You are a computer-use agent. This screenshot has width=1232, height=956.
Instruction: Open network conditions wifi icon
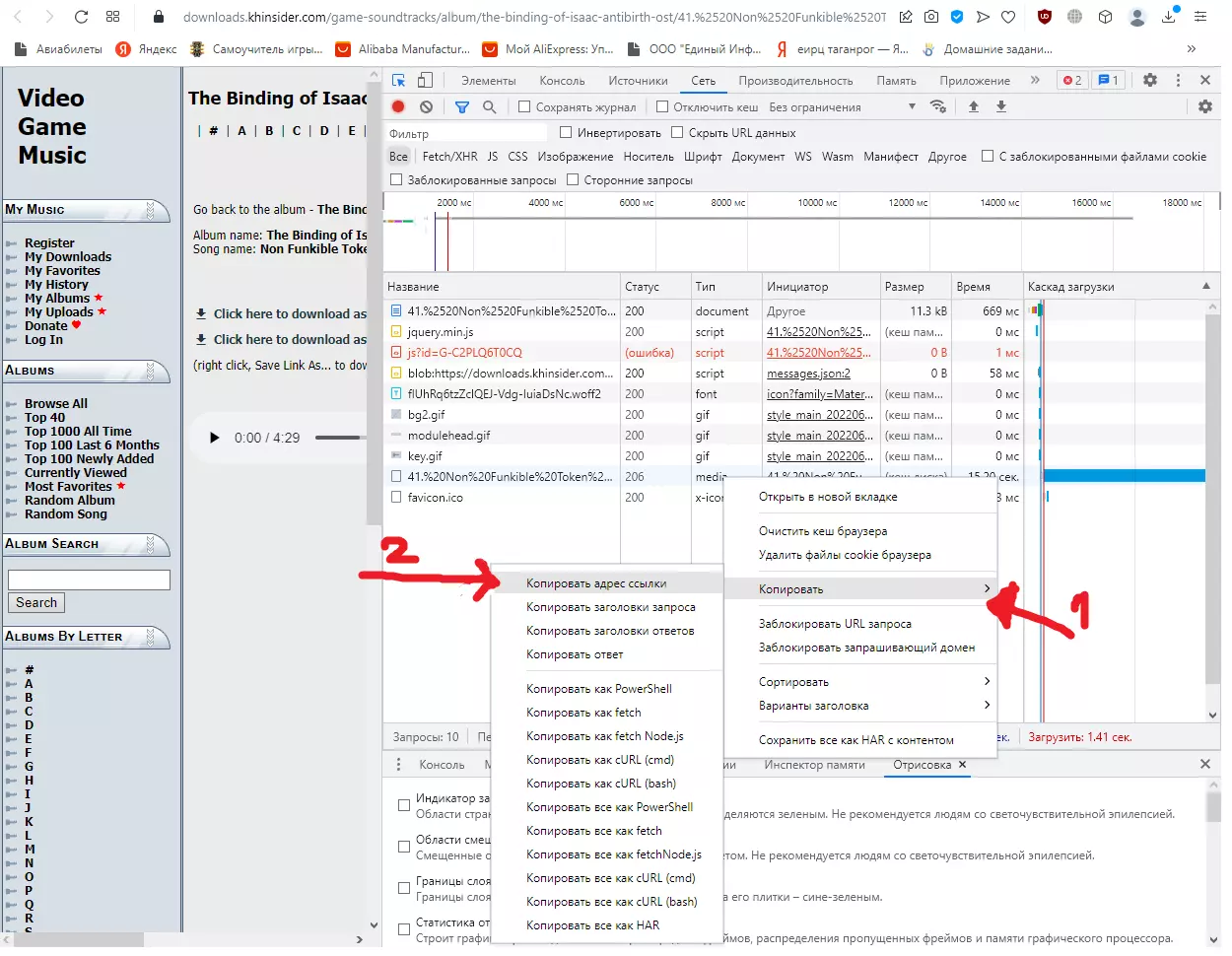coord(938,106)
